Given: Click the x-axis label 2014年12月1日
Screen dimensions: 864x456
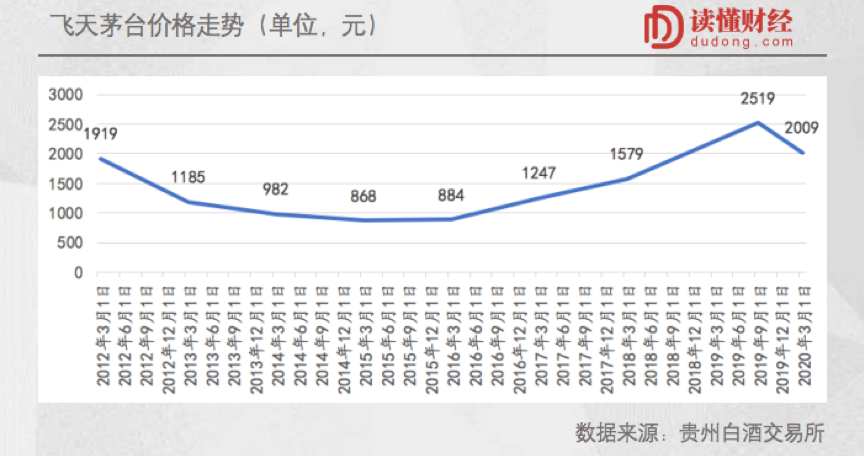Looking at the screenshot, I should pos(344,340).
